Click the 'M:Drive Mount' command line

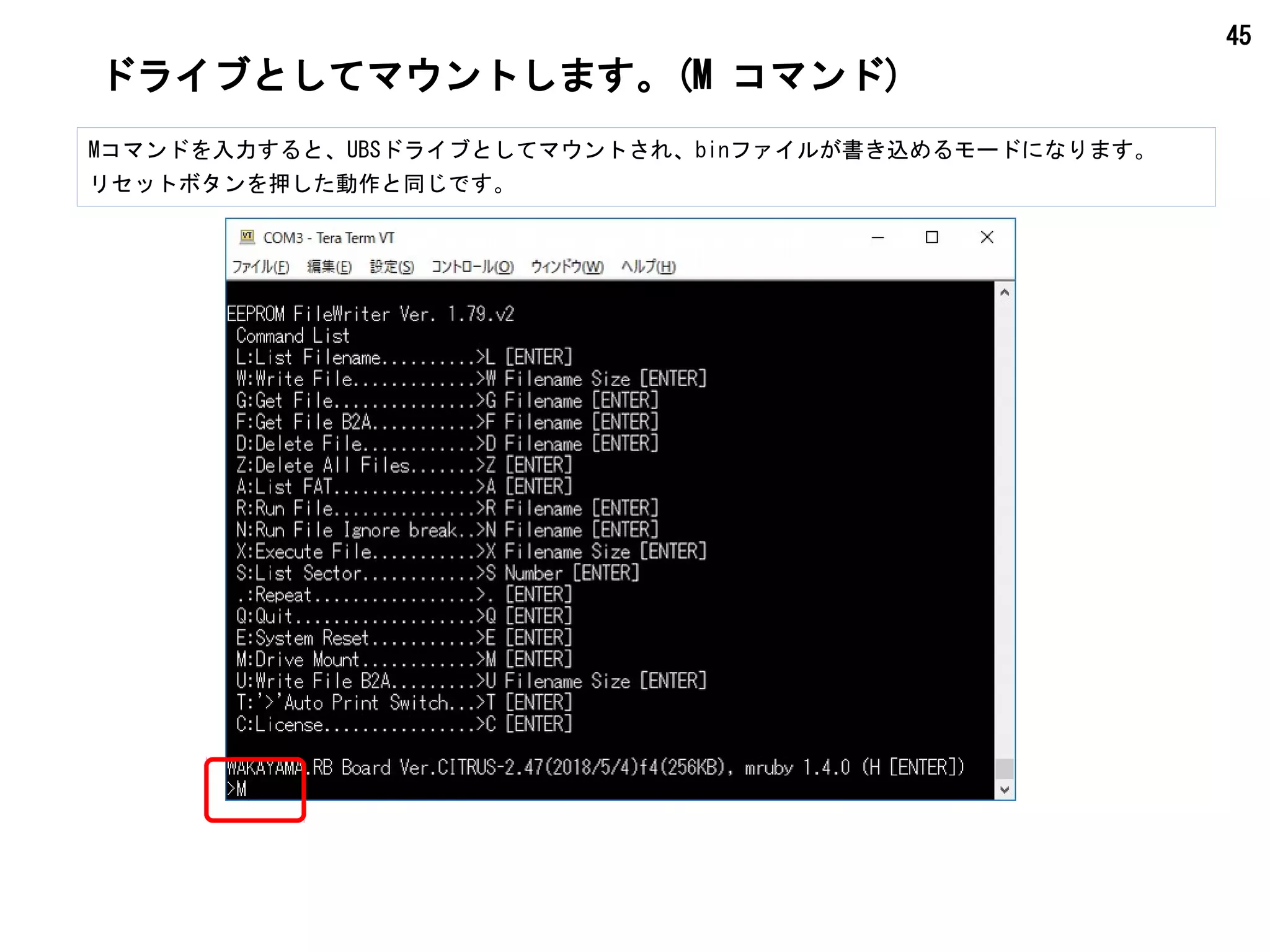(404, 659)
